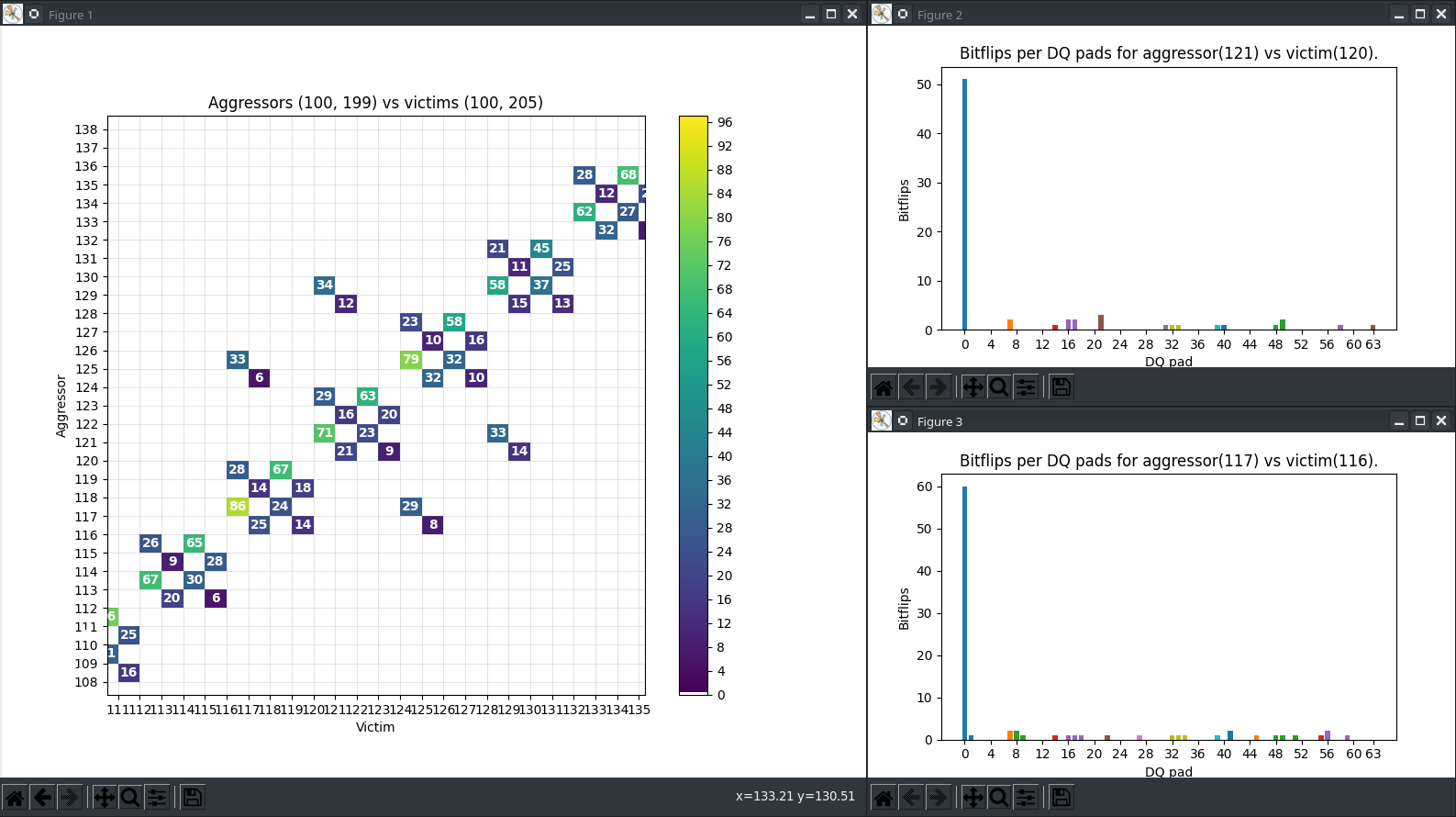Click Home icon in Figure 2 toolbar
The image size is (1456, 817).
point(884,387)
